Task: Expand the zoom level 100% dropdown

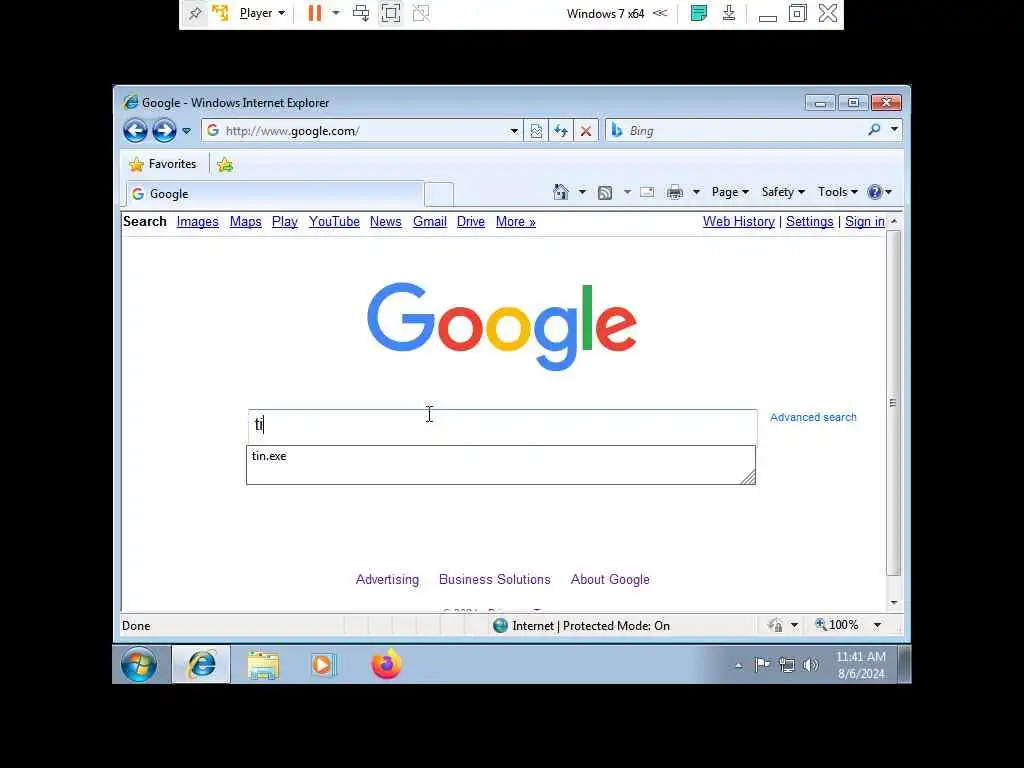Action: [878, 625]
